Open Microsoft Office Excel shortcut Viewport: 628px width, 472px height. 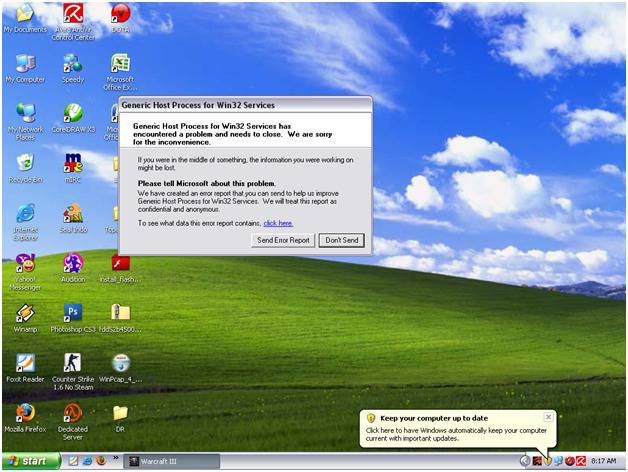pos(120,72)
